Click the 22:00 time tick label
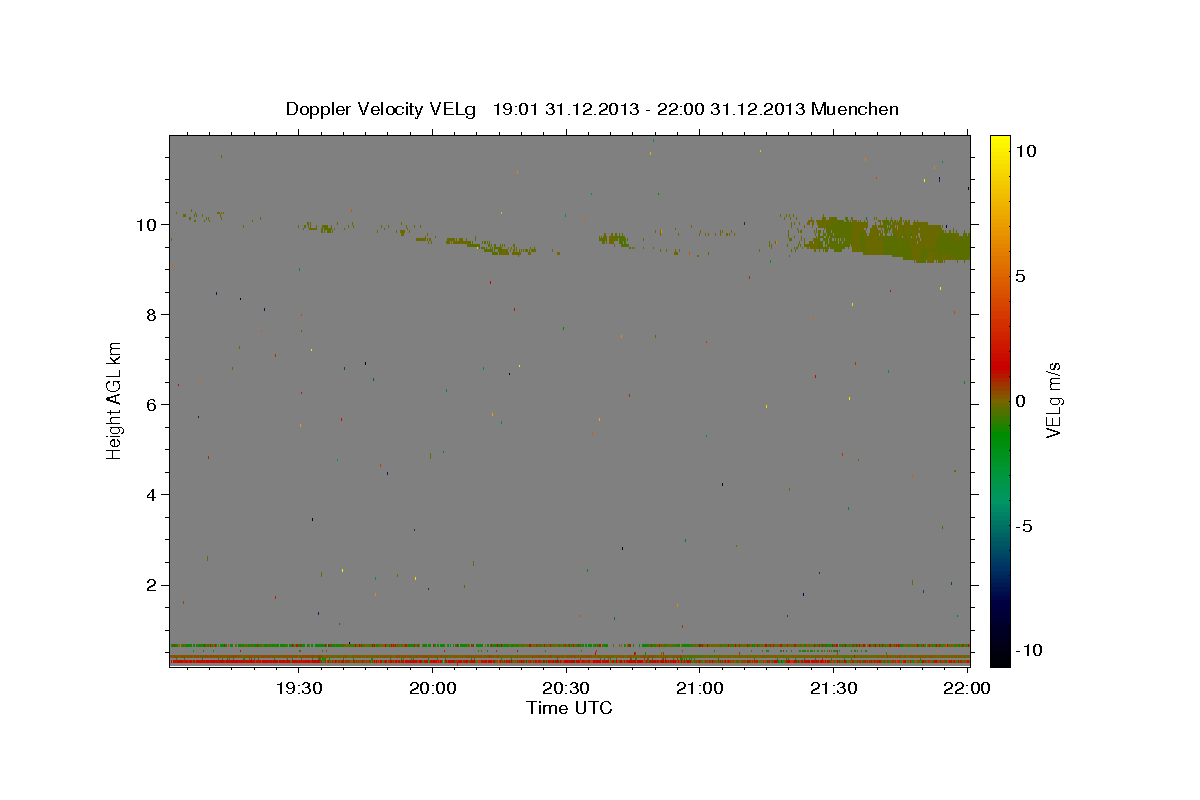The width and height of the screenshot is (1200, 800). (967, 688)
